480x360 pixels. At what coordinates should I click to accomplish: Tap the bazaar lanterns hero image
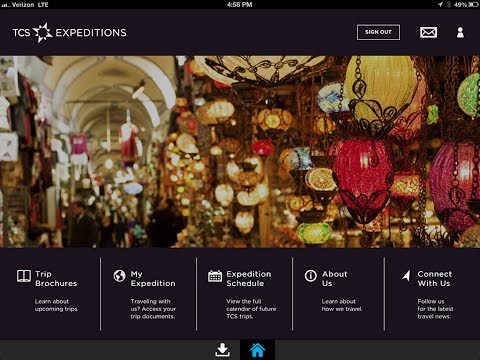tap(240, 152)
